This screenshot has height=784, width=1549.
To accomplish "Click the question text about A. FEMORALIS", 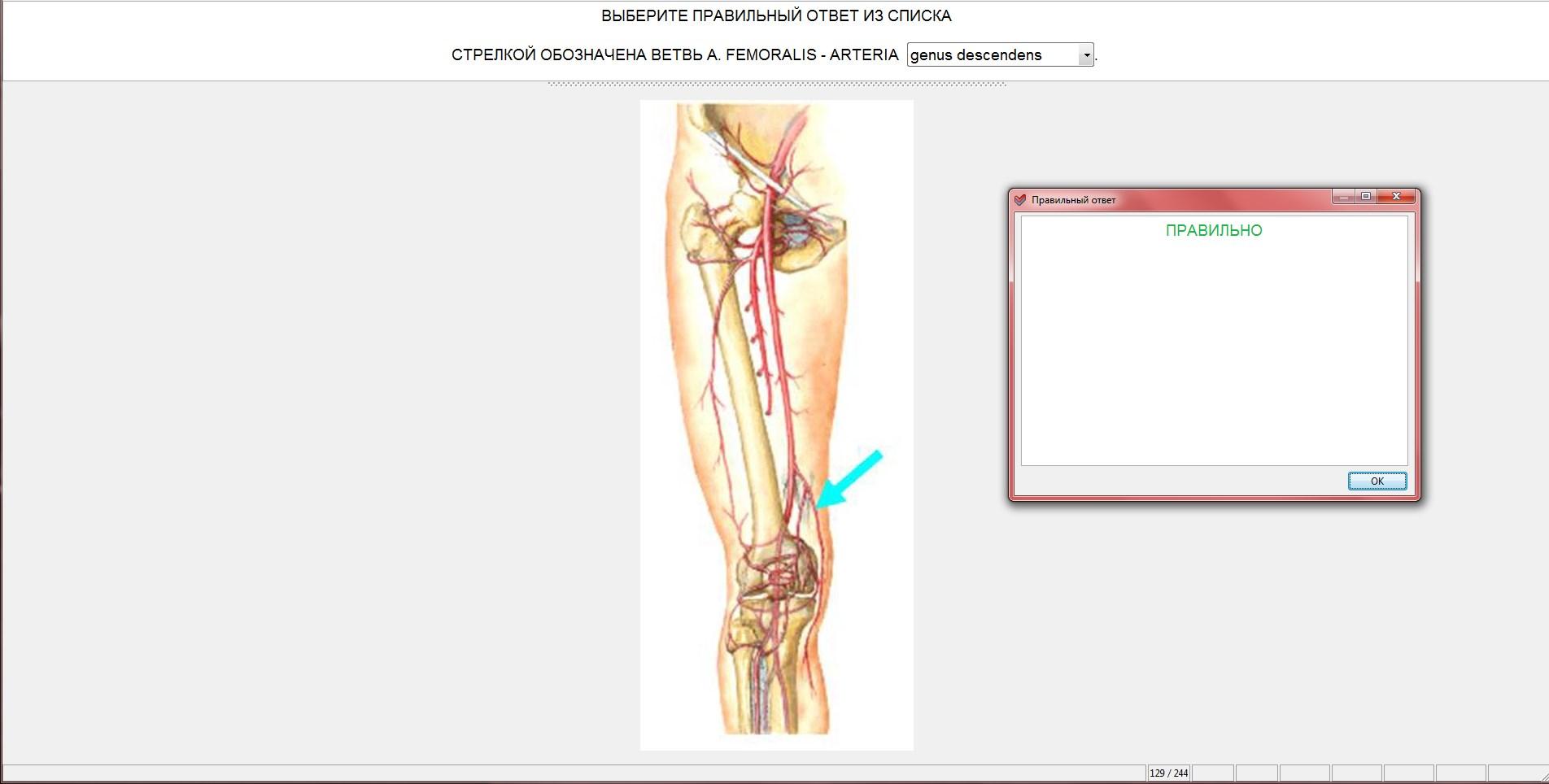I will 675,55.
